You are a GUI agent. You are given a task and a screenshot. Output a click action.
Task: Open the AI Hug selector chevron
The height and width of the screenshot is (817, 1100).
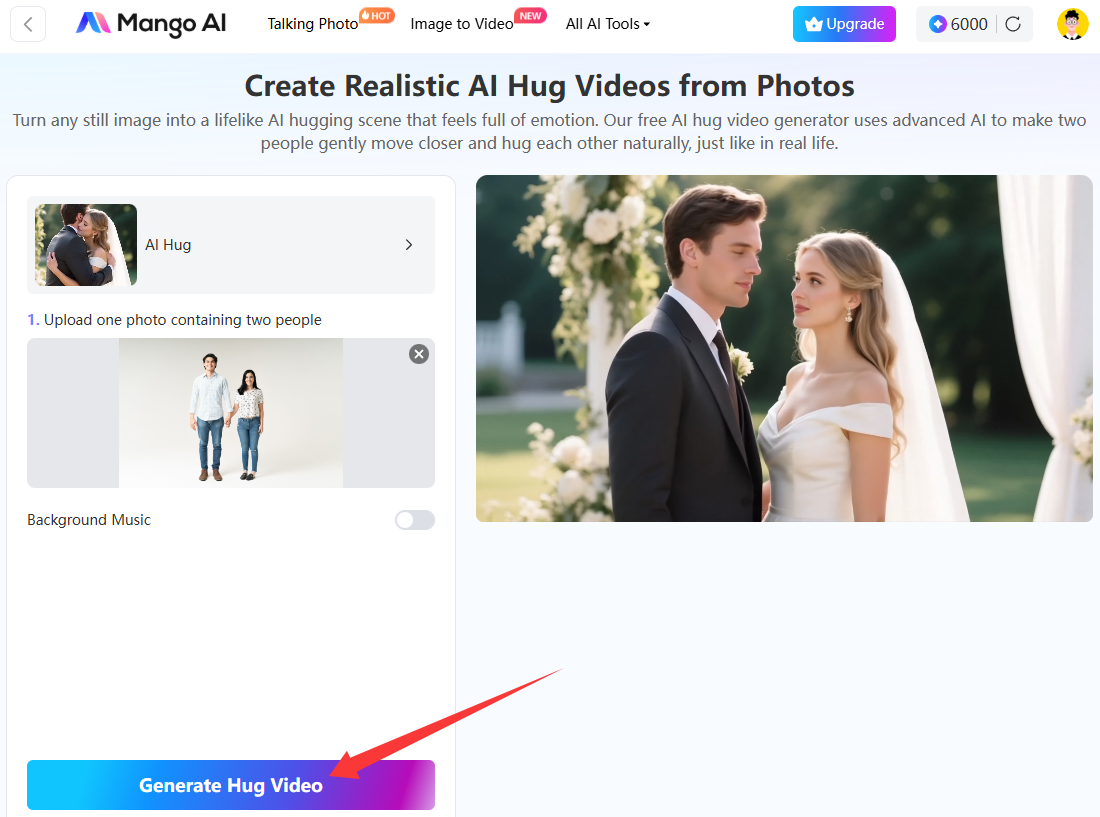point(408,245)
